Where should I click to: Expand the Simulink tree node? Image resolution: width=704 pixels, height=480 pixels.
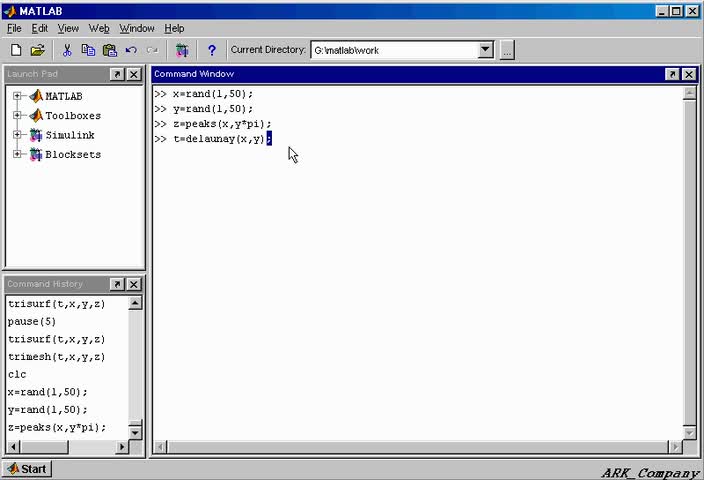[x=17, y=135]
